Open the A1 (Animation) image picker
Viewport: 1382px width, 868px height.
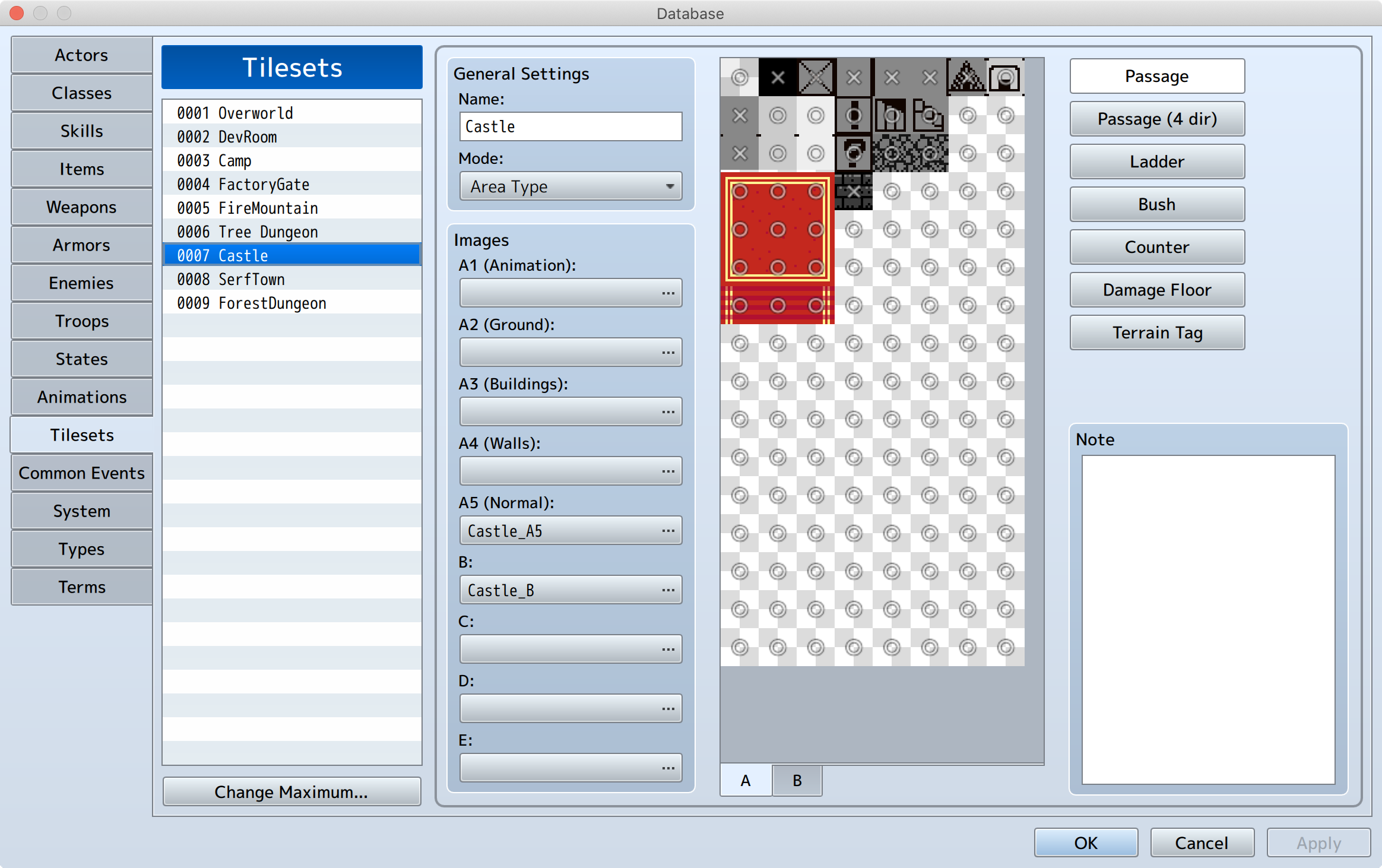[668, 292]
